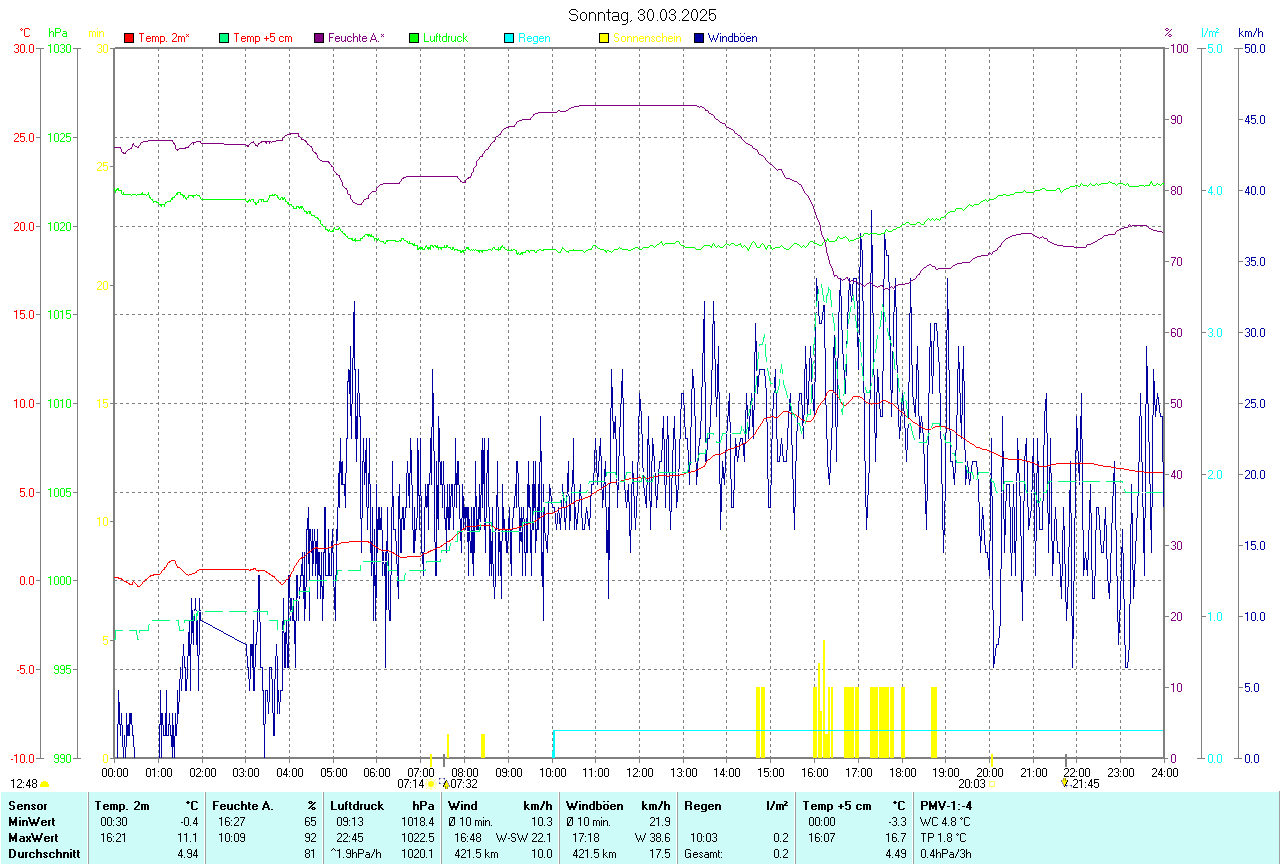Viewport: 1280px width, 864px height.
Task: Click the sun icon beside 12:48
Action: 45,784
